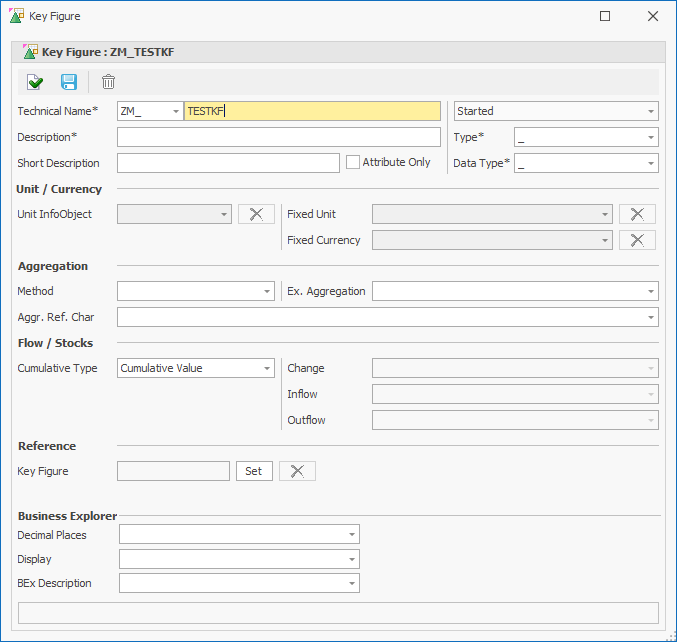Clear the Fixed Unit with X button
The height and width of the screenshot is (642, 677).
pos(637,214)
